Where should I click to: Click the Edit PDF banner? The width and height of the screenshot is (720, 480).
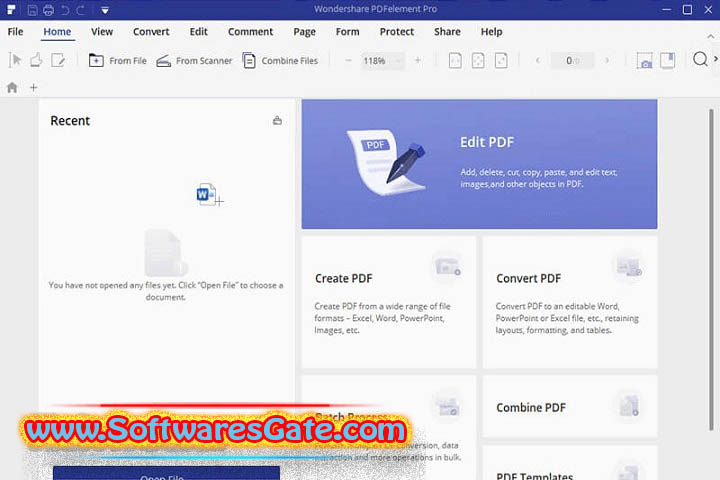(479, 164)
